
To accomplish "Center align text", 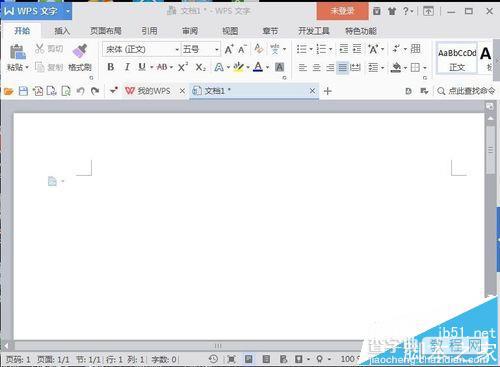I will point(316,68).
